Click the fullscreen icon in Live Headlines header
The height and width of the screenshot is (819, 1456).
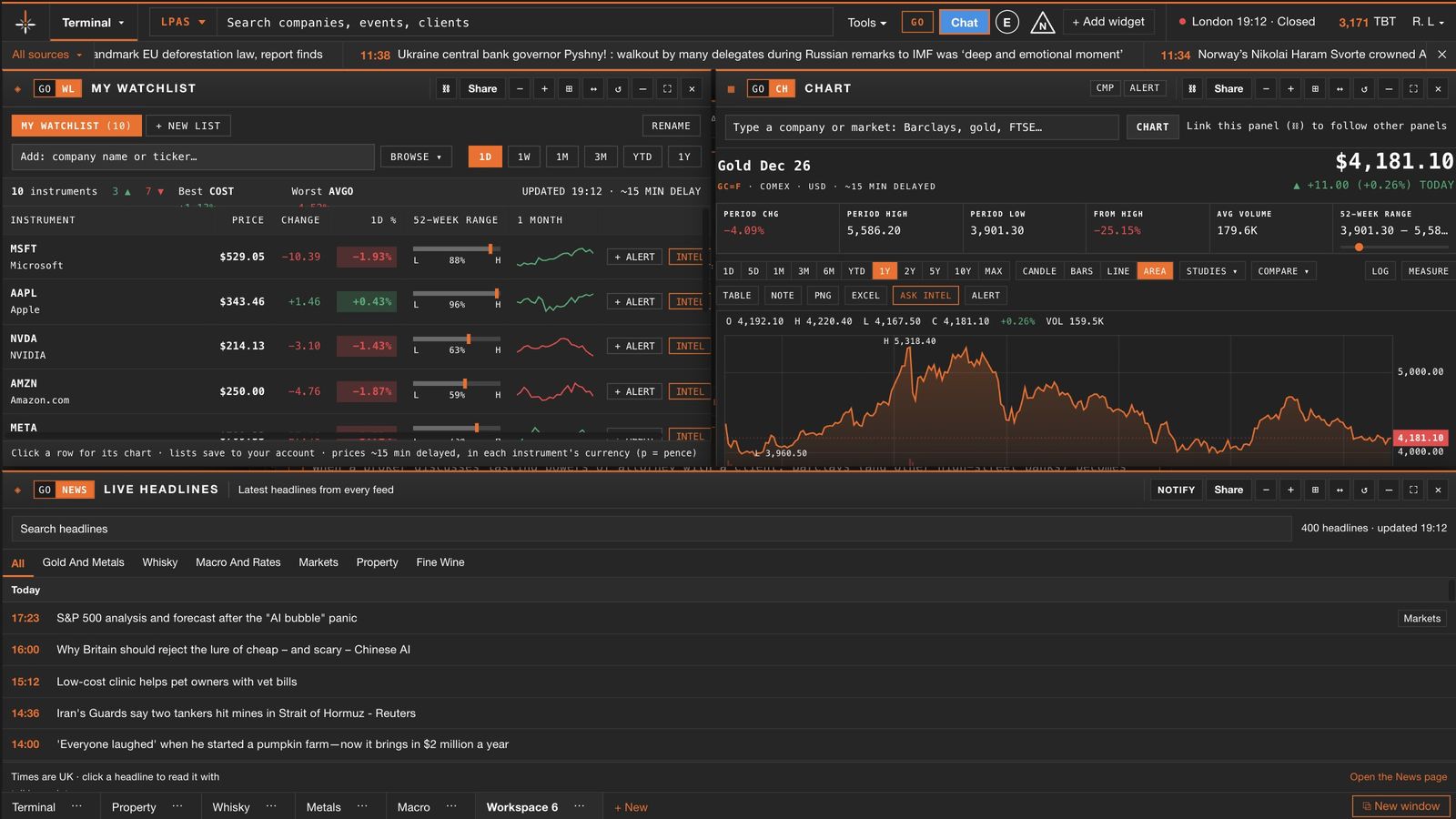[x=1413, y=490]
